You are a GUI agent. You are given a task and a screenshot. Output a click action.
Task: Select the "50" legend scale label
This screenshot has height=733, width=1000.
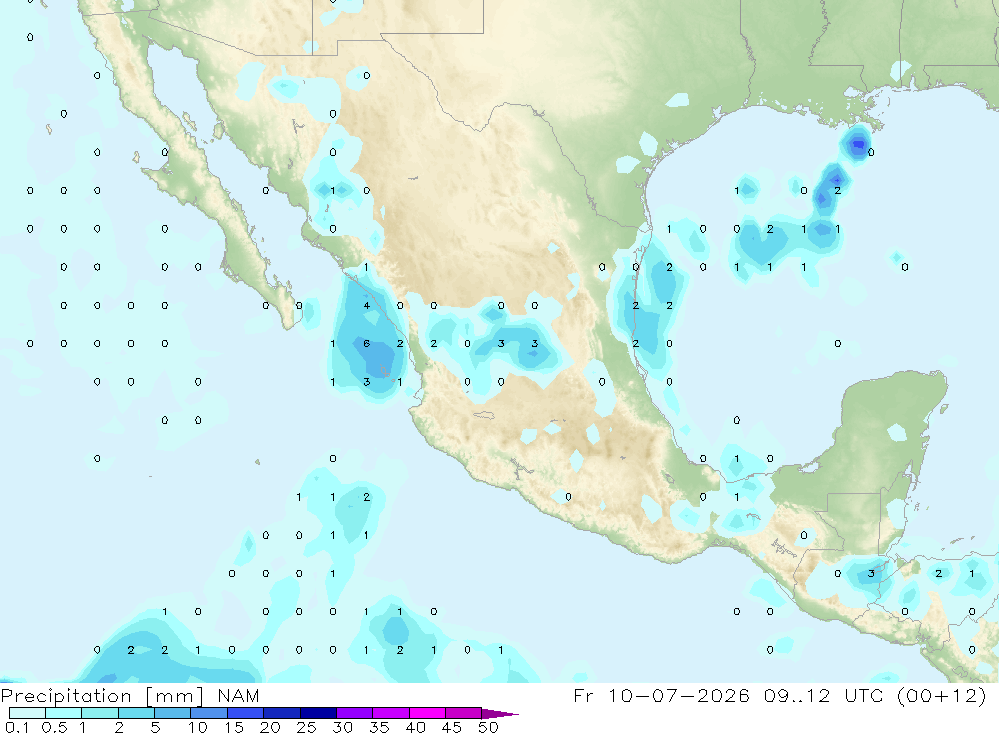(488, 727)
